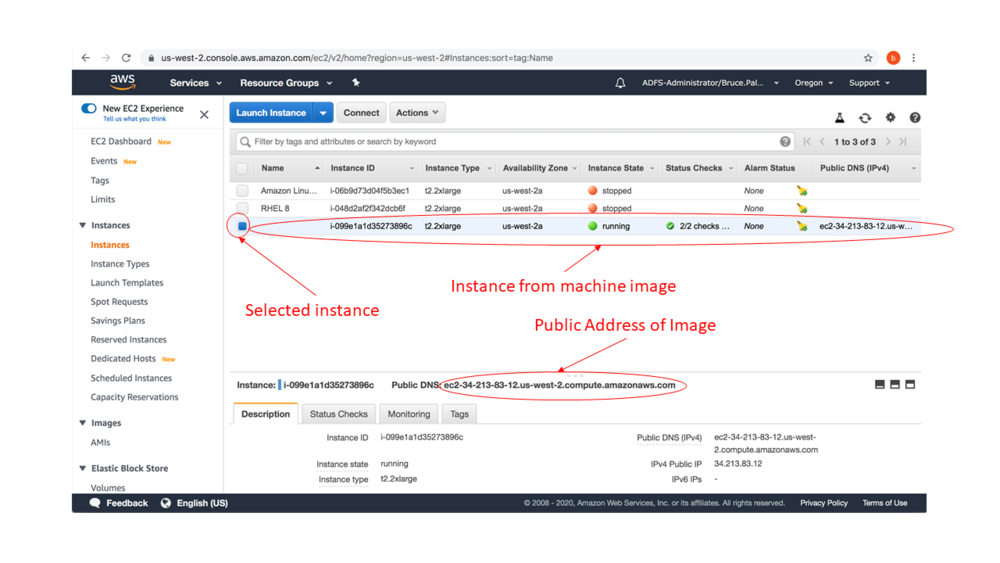Open the Launch Instance dropdown arrow
Screen dimensions: 1000x563
(x=323, y=113)
